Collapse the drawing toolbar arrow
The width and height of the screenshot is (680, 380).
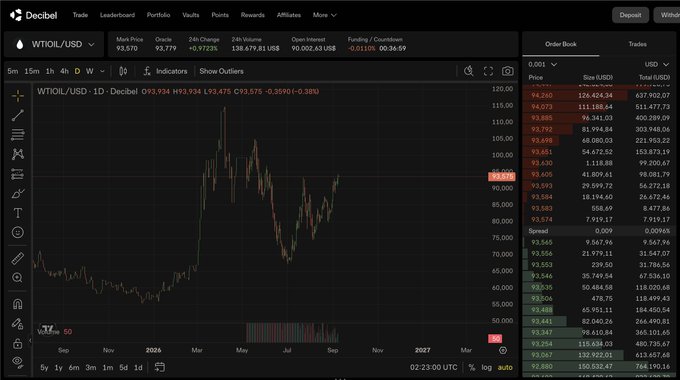[30, 341]
